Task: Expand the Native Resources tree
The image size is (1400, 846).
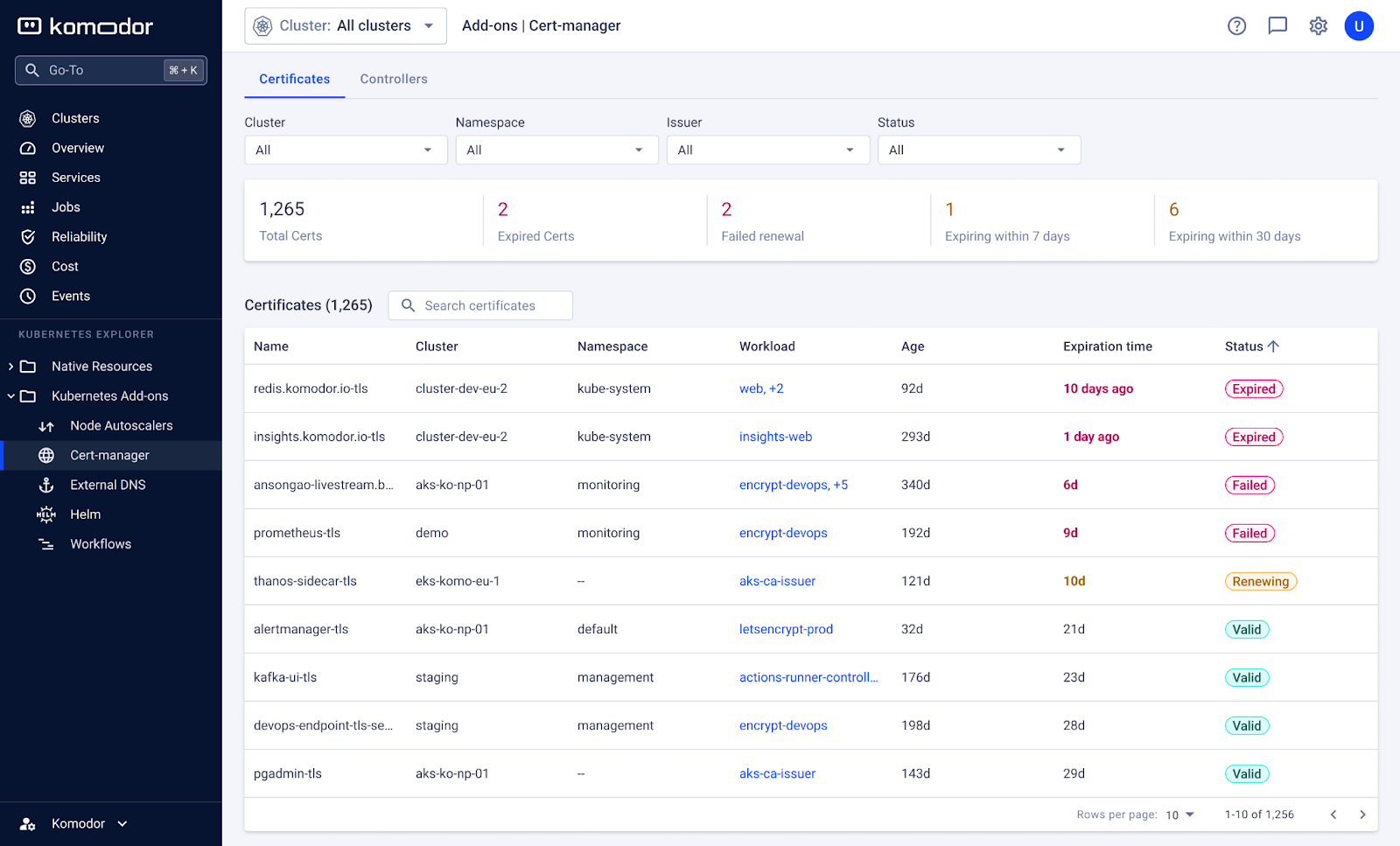Action: coord(10,367)
